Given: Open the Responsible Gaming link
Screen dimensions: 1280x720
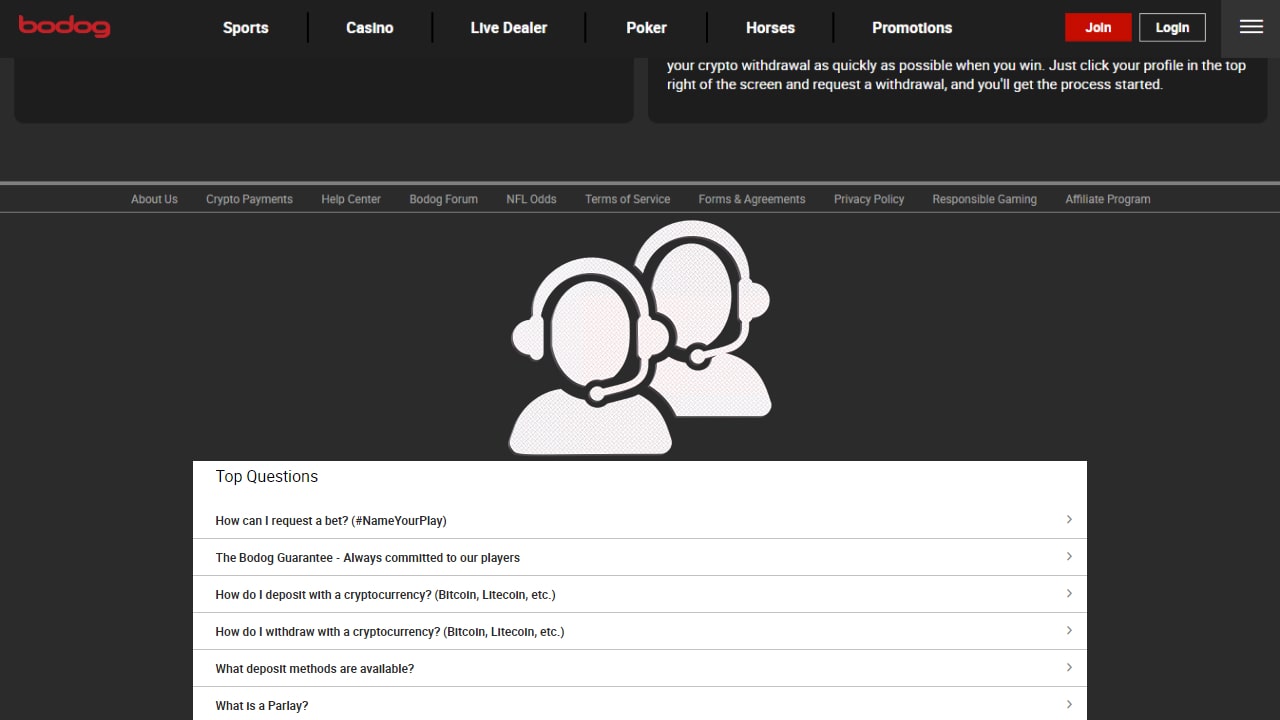Looking at the screenshot, I should (x=985, y=199).
